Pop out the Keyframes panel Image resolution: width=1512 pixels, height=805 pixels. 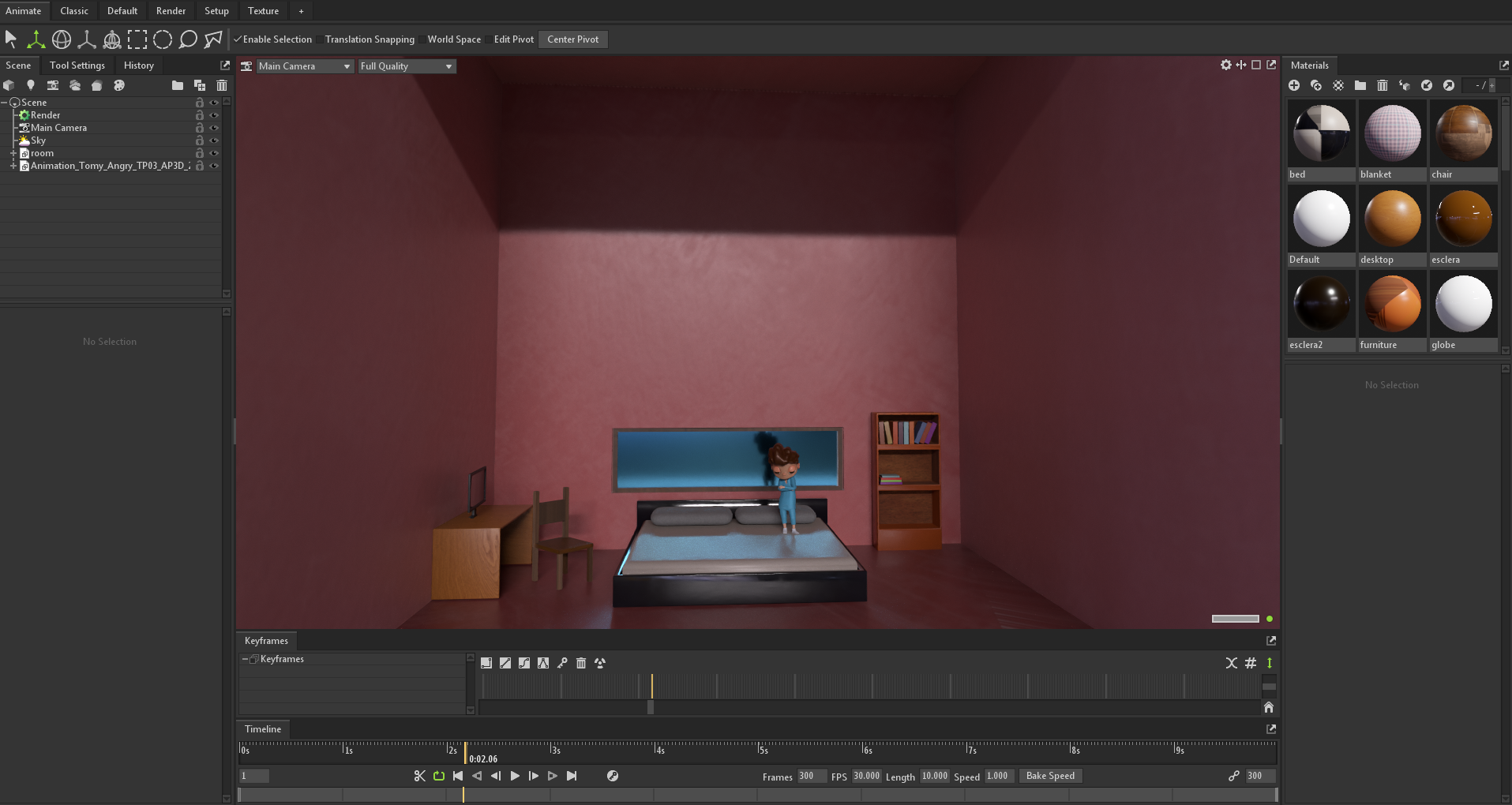(1271, 641)
